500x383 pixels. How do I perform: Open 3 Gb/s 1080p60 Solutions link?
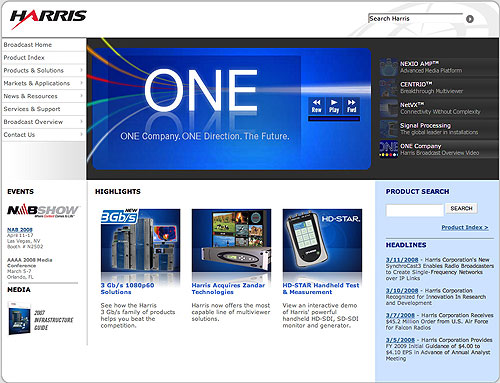click(x=127, y=289)
